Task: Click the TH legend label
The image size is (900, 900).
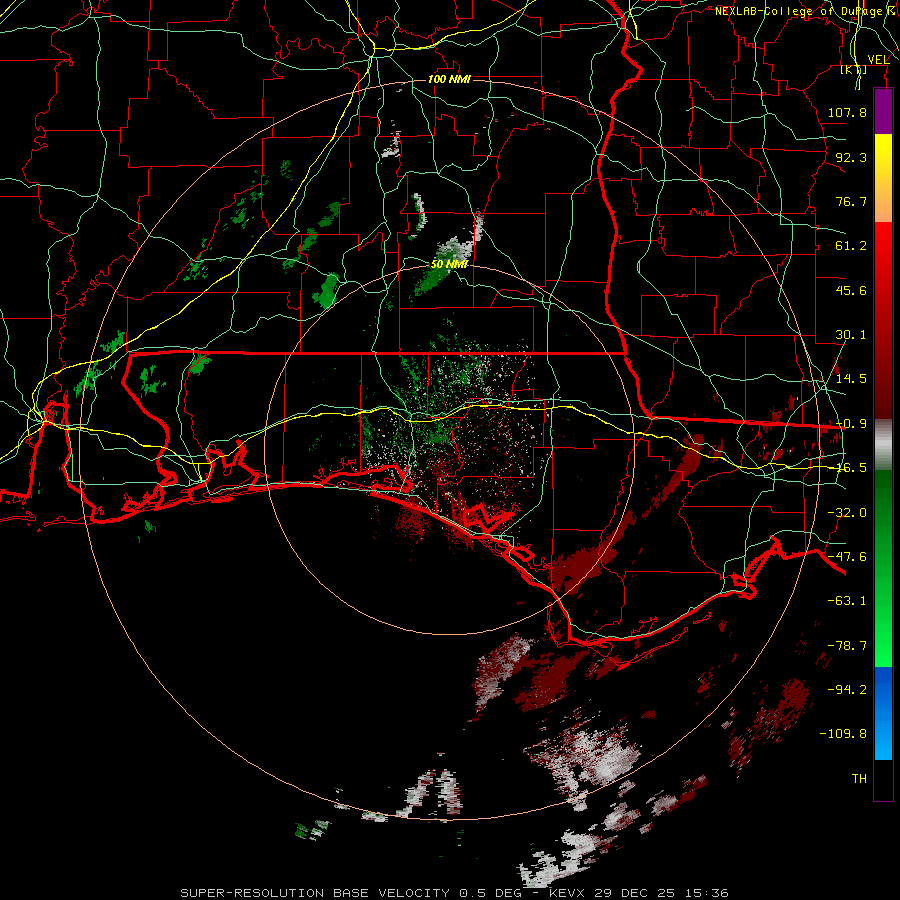Action: tap(859, 779)
